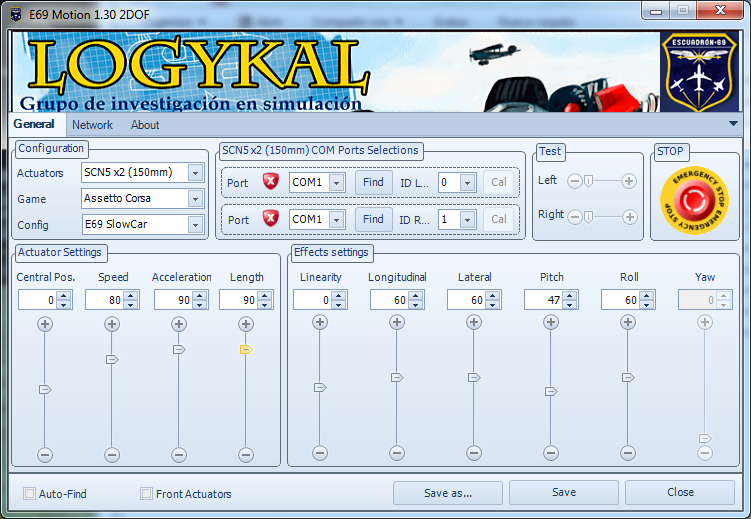
Task: Click the Save as... button
Action: tap(448, 493)
